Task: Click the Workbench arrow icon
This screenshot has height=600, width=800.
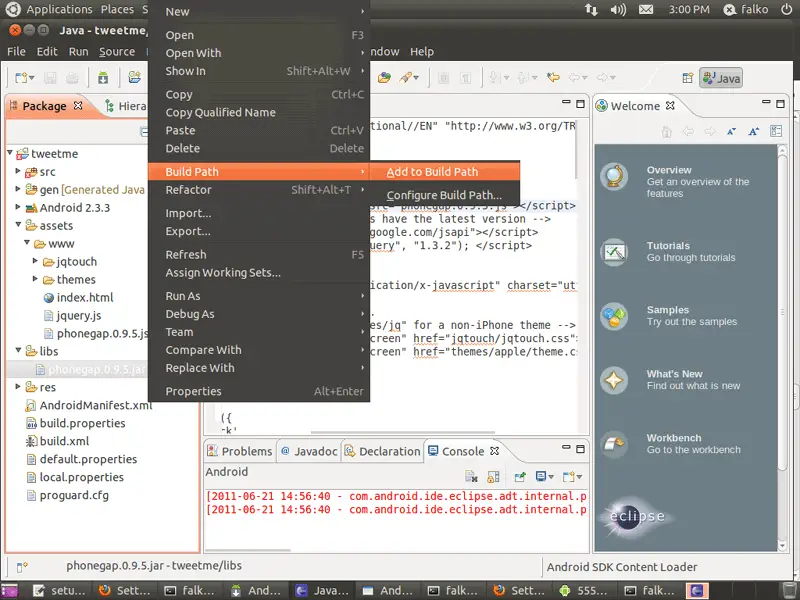Action: [x=614, y=444]
